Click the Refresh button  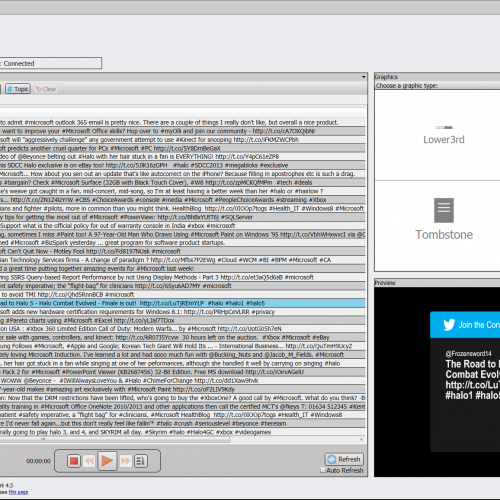(x=344, y=459)
